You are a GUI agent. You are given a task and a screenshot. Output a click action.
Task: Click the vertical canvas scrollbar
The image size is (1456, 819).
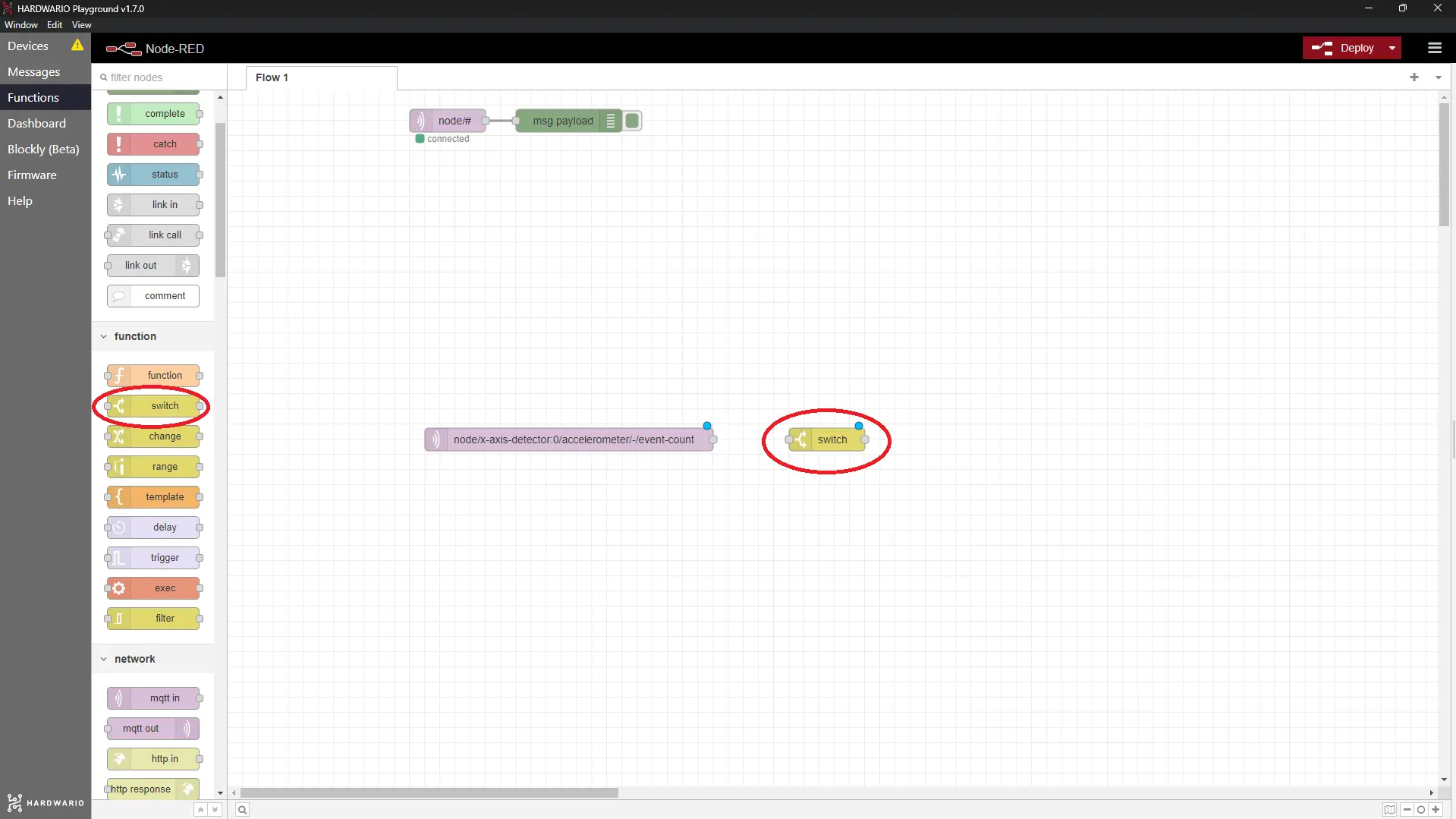click(x=1444, y=164)
